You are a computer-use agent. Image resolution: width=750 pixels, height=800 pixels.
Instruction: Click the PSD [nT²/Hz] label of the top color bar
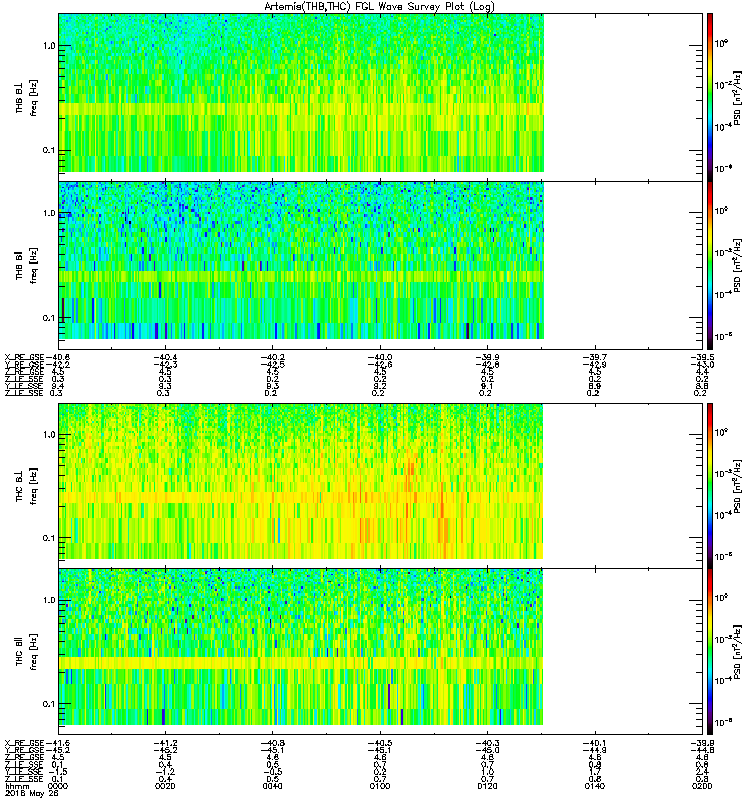[x=737, y=98]
